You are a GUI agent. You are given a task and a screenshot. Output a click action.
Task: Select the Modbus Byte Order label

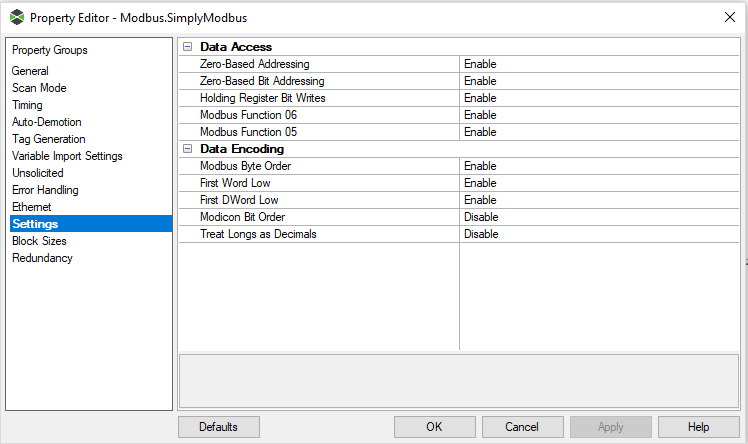click(x=245, y=166)
